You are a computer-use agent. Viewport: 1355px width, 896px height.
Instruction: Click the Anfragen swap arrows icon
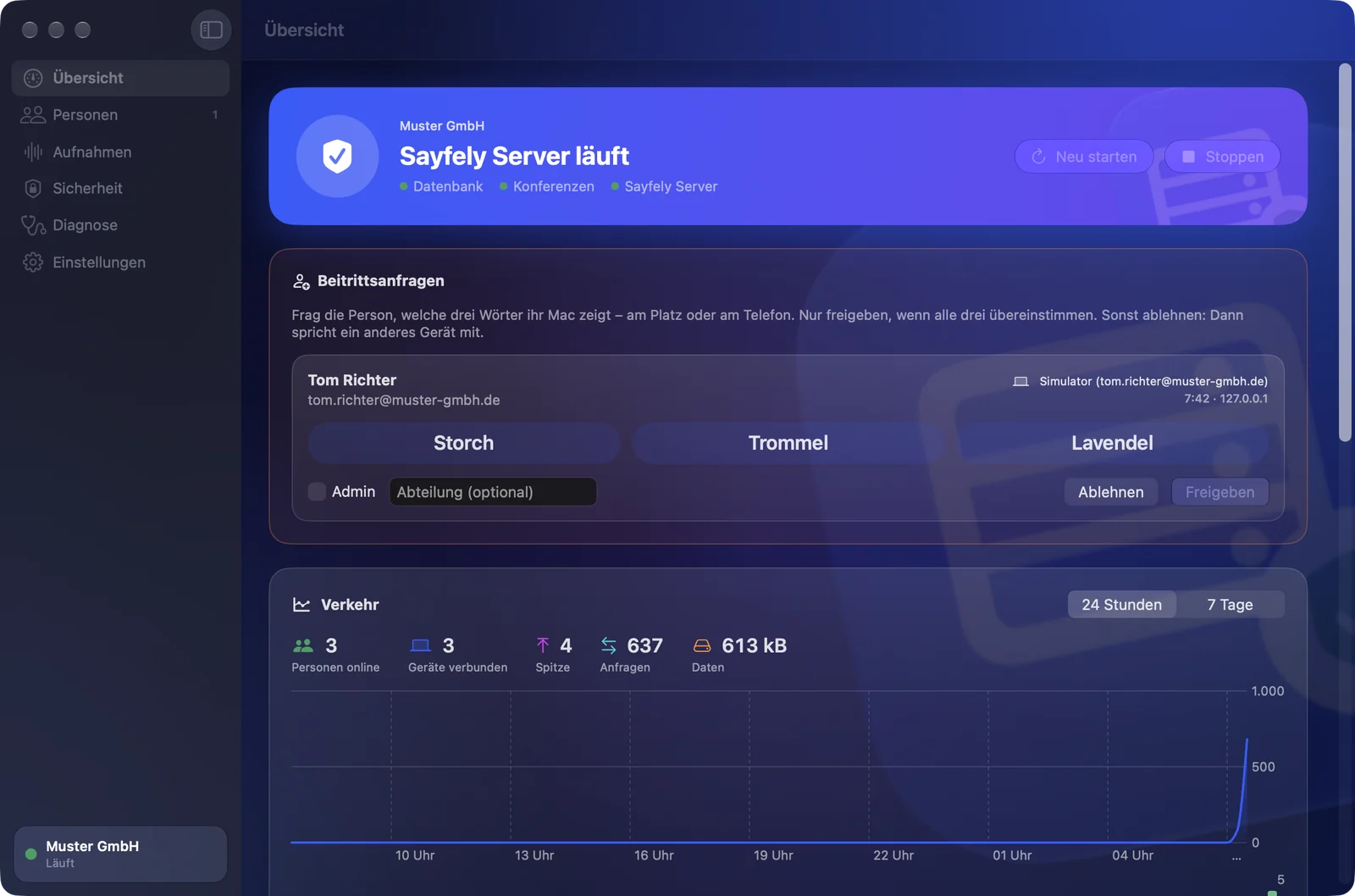[x=609, y=645]
